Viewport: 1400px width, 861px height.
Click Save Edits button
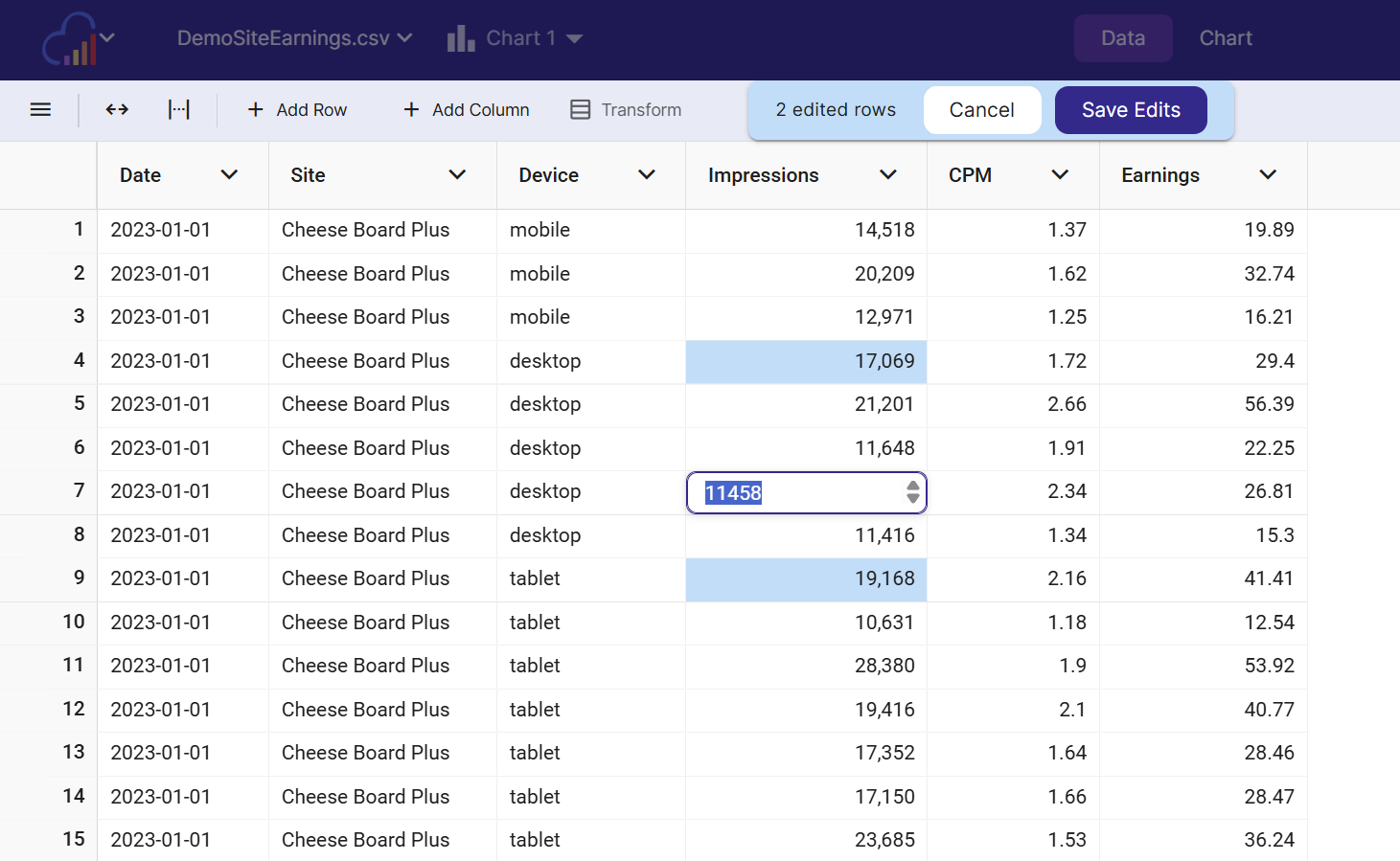[1131, 110]
